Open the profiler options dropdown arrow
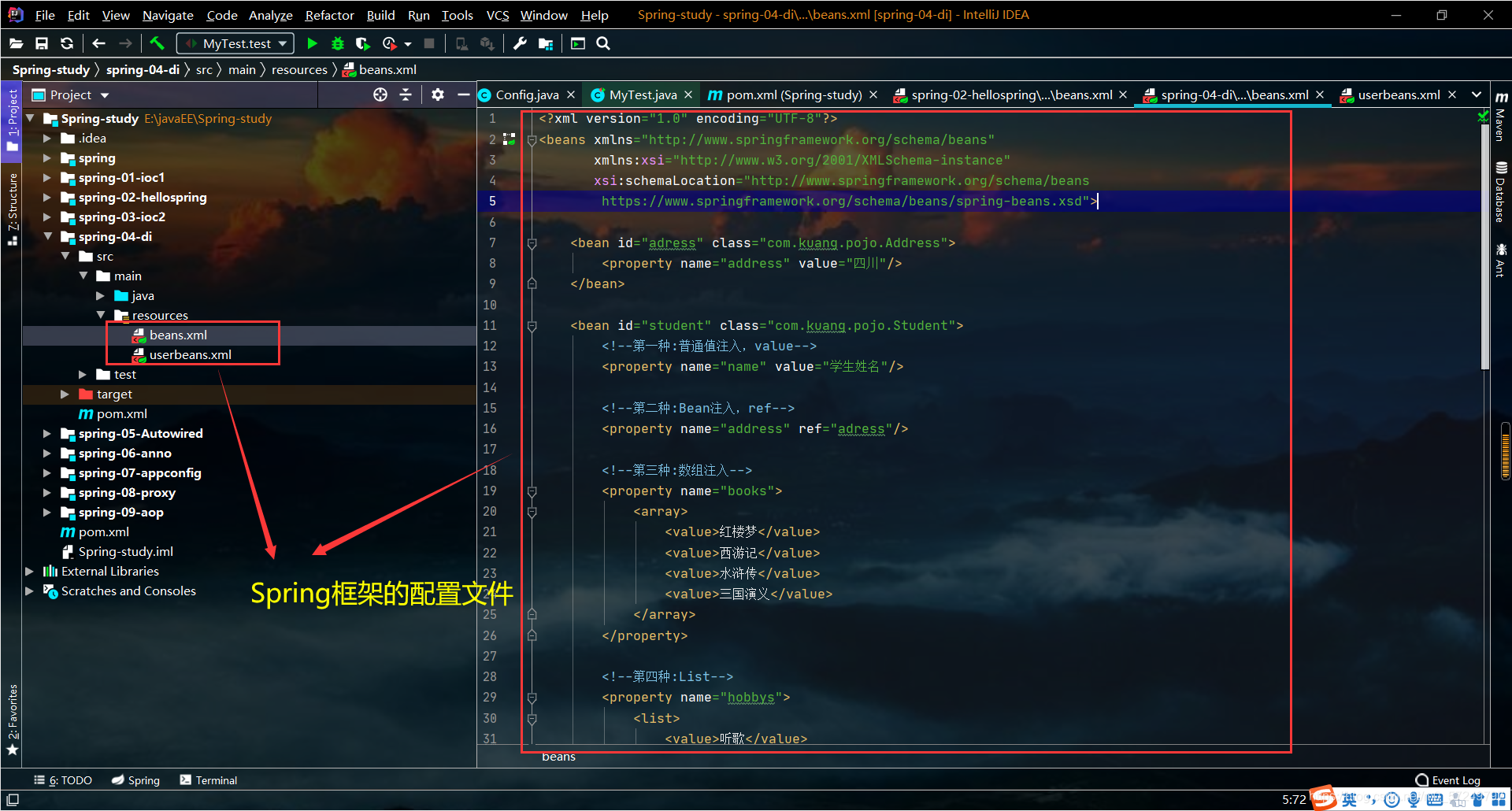This screenshot has width=1512, height=811. pyautogui.click(x=408, y=44)
